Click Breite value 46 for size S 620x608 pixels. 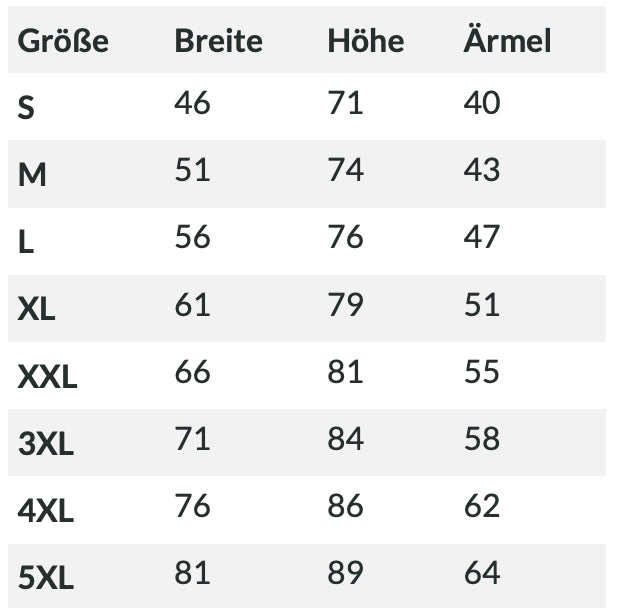pyautogui.click(x=193, y=103)
